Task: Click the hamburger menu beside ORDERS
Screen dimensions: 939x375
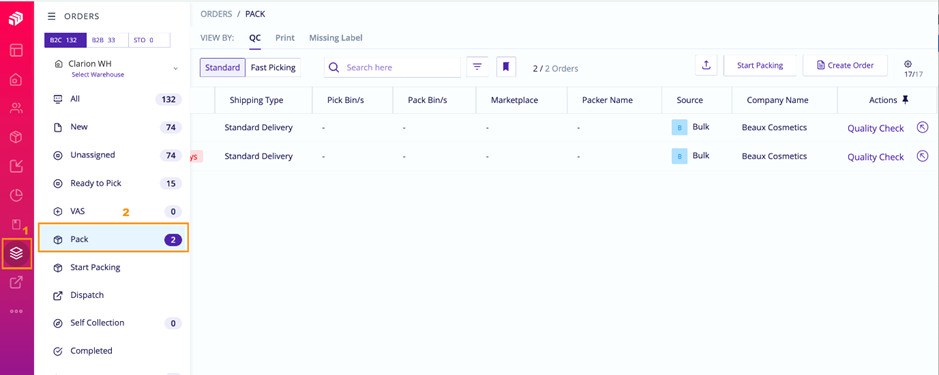Action: pyautogui.click(x=52, y=16)
